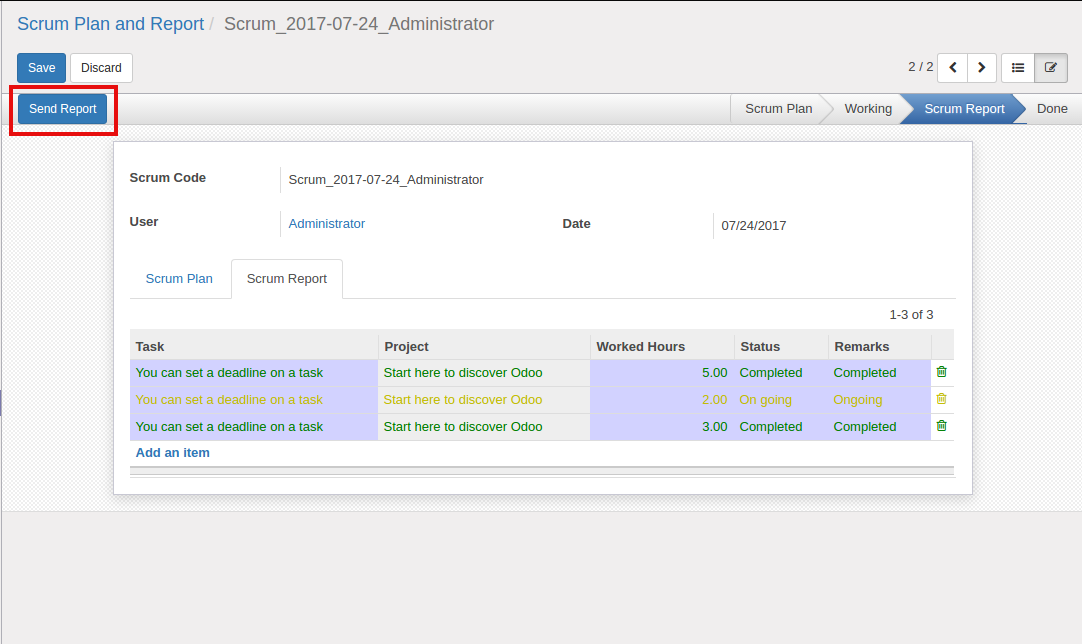Click the '2 / 2' record counter
The image size is (1082, 644).
point(921,67)
